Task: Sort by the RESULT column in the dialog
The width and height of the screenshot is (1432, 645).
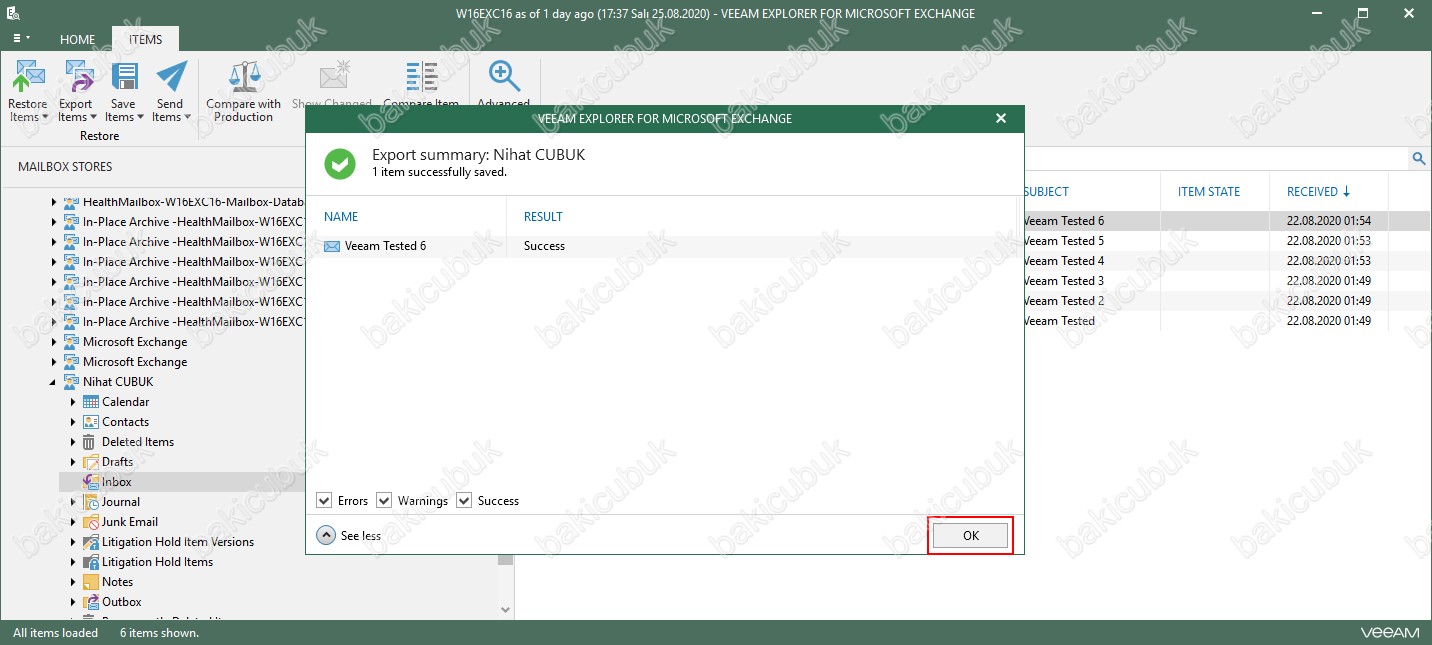Action: (543, 217)
